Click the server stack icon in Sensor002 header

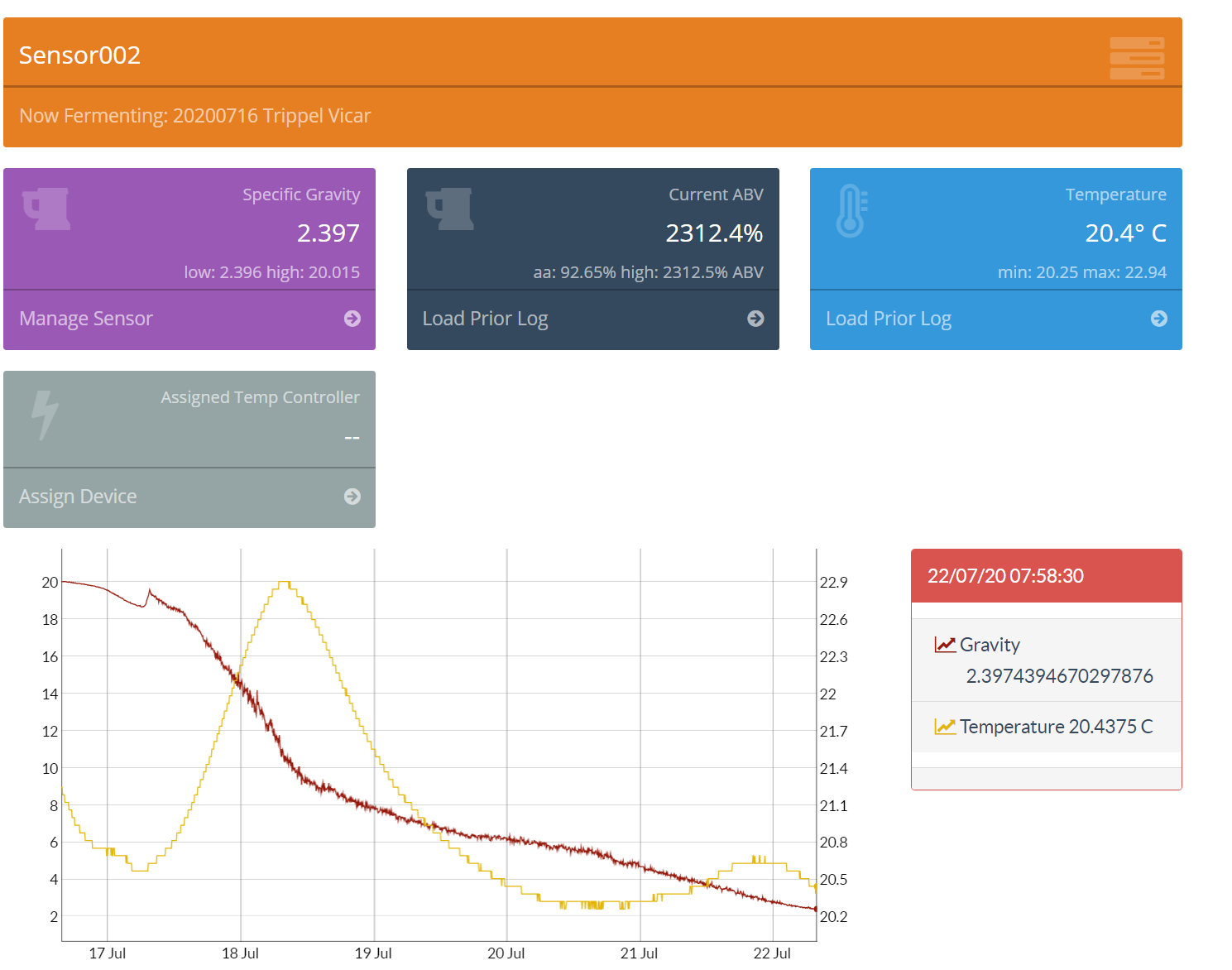(1137, 58)
